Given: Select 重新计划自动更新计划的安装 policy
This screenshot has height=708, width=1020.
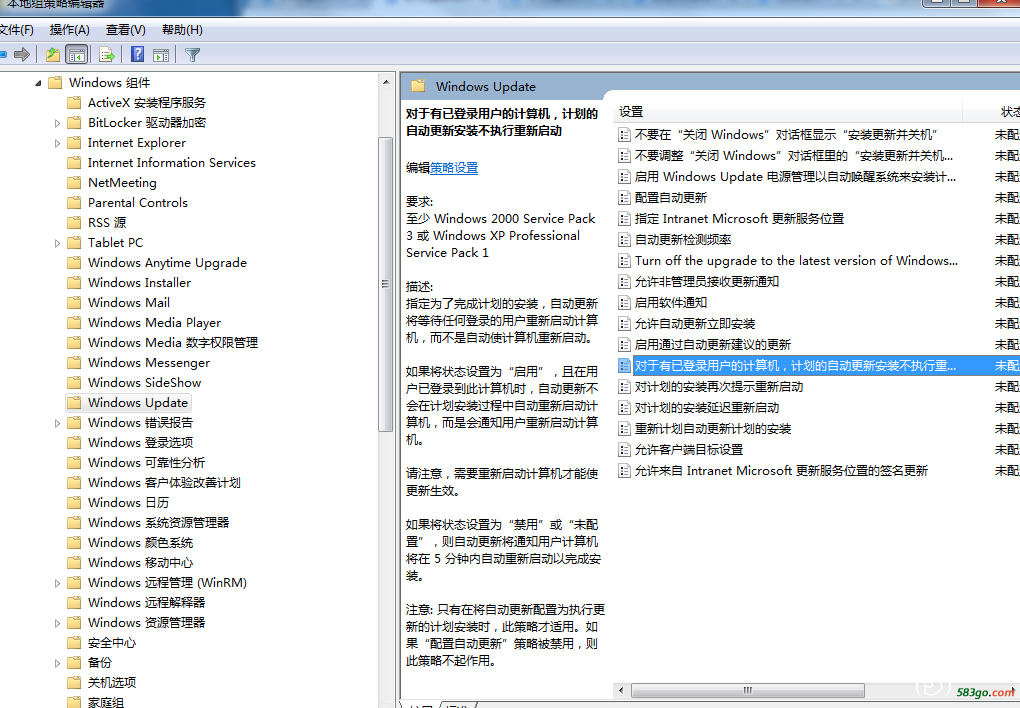Looking at the screenshot, I should point(713,429).
